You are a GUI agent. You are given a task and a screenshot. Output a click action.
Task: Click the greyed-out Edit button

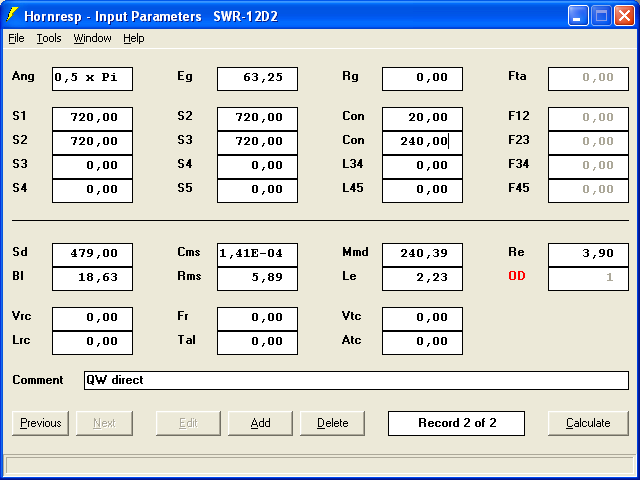[188, 423]
